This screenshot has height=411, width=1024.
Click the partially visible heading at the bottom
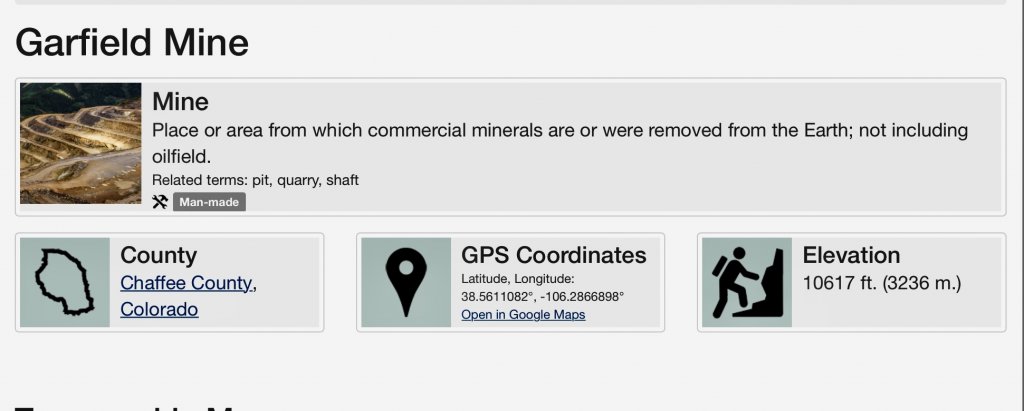pyautogui.click(x=130, y=407)
